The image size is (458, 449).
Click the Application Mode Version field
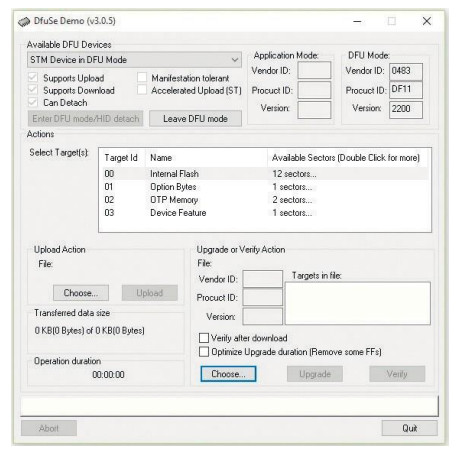coord(314,110)
